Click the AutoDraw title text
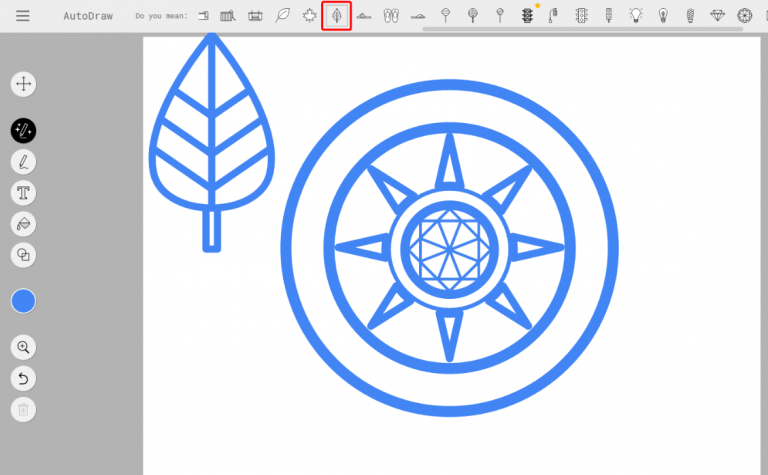Image resolution: width=768 pixels, height=475 pixels. tap(88, 16)
